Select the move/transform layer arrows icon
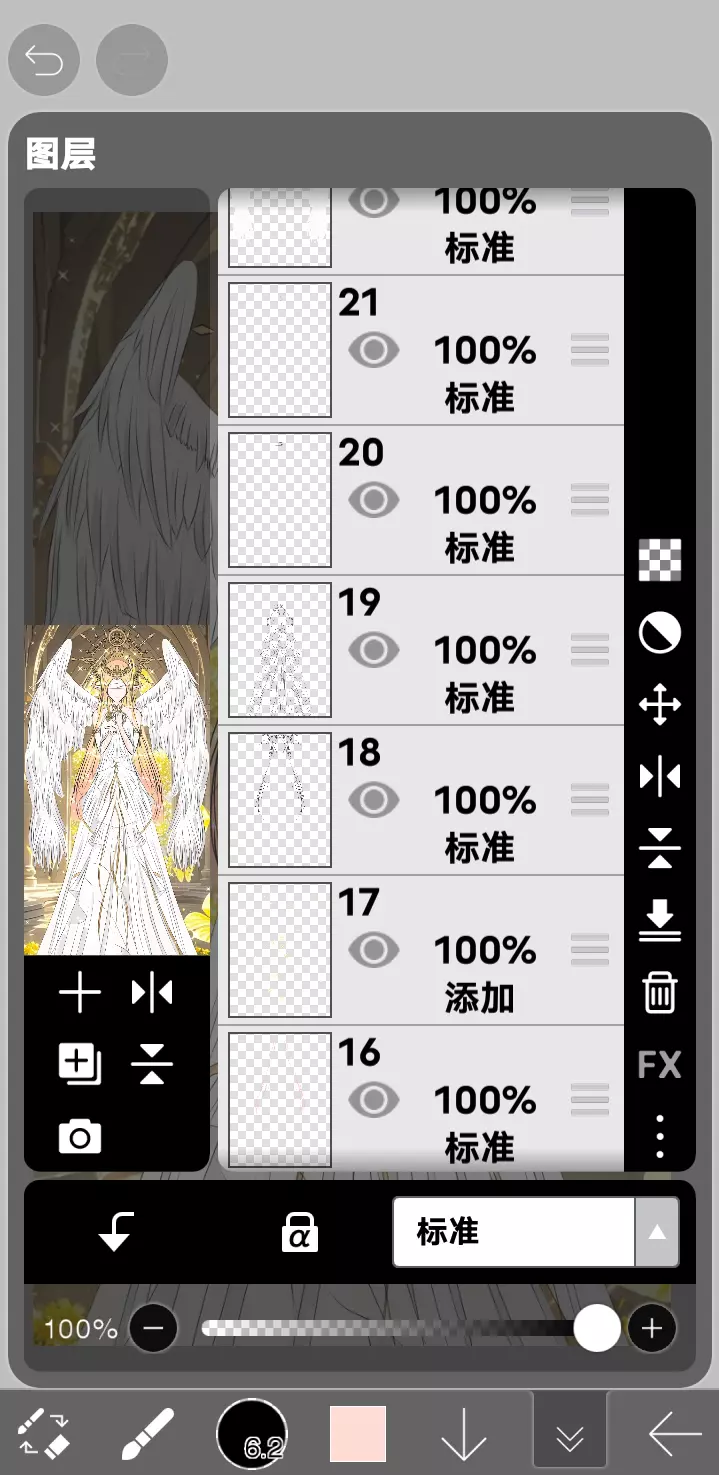 pos(660,705)
